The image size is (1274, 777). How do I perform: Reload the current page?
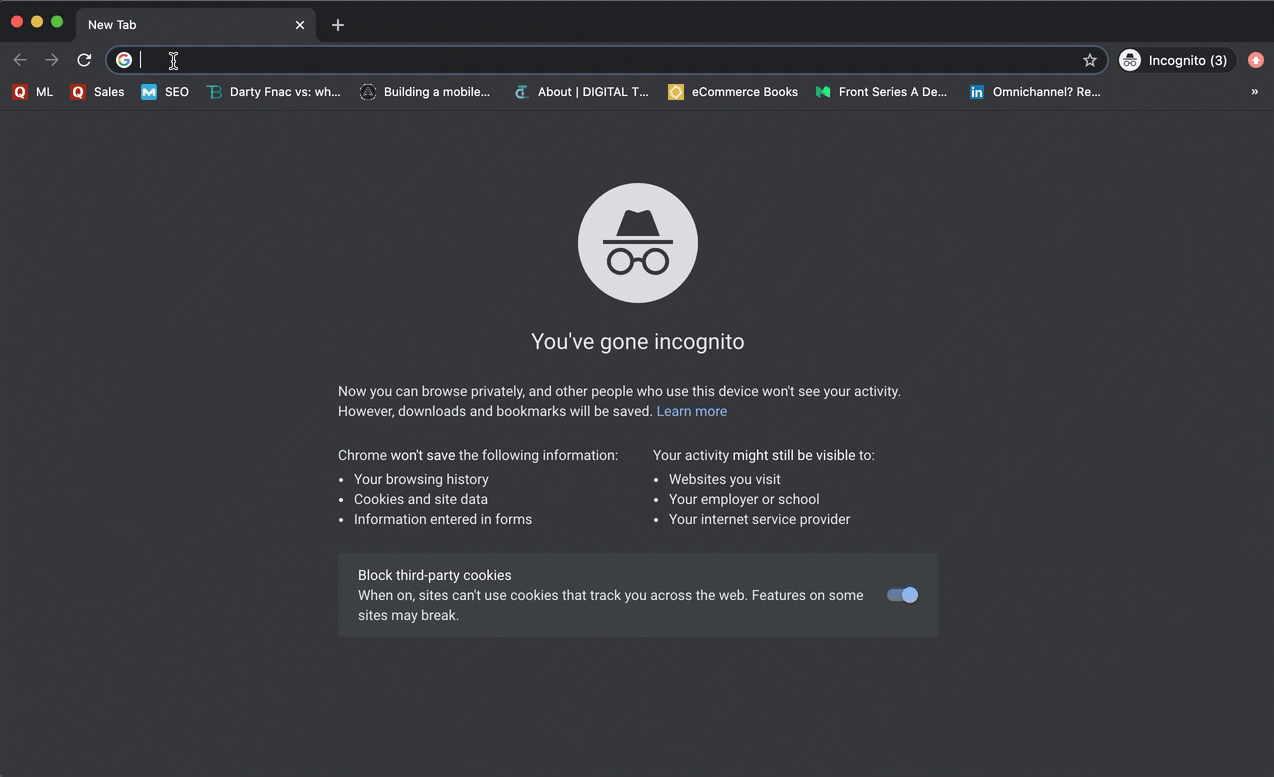click(84, 60)
